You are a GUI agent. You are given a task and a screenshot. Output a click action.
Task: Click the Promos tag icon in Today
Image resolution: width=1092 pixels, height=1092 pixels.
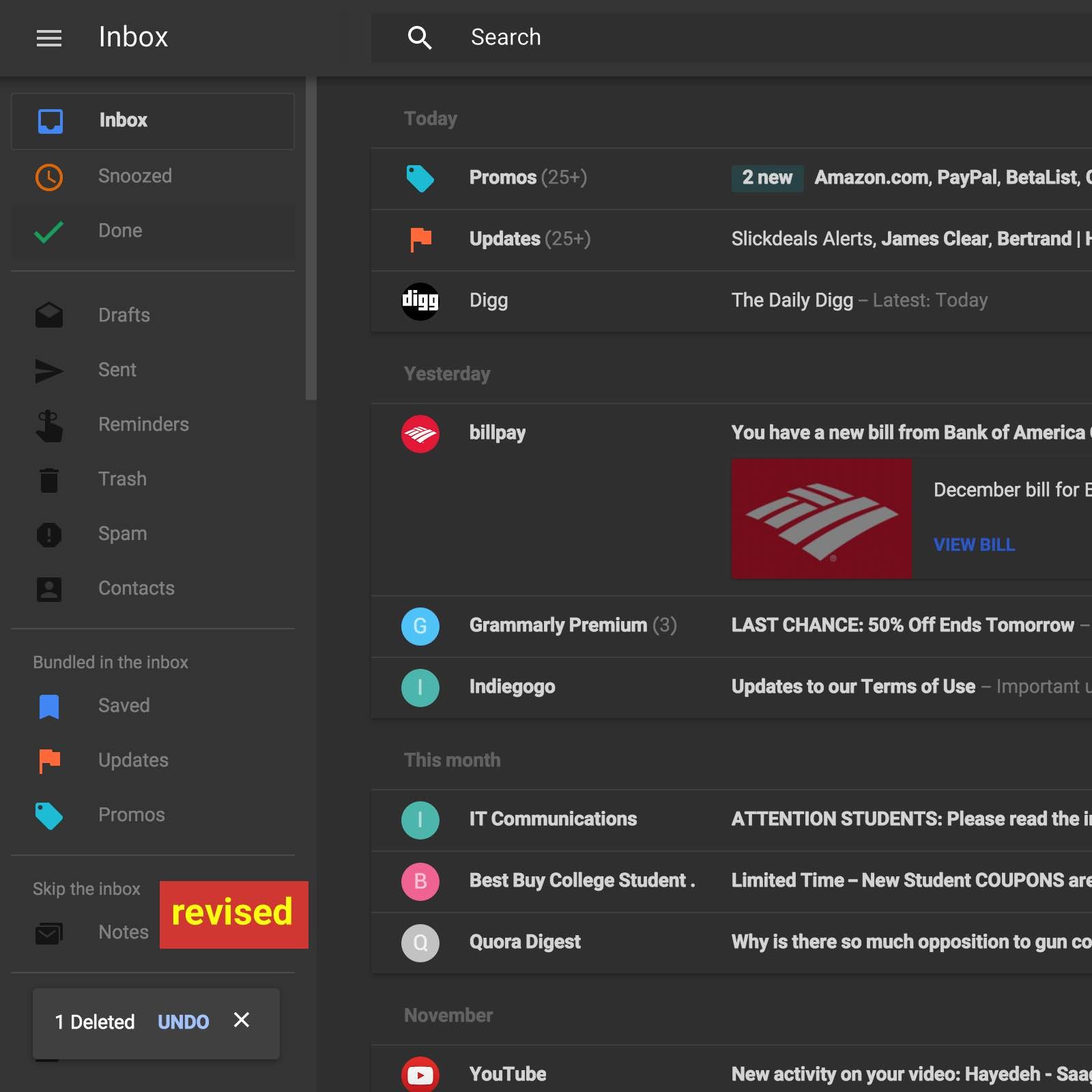coord(420,179)
